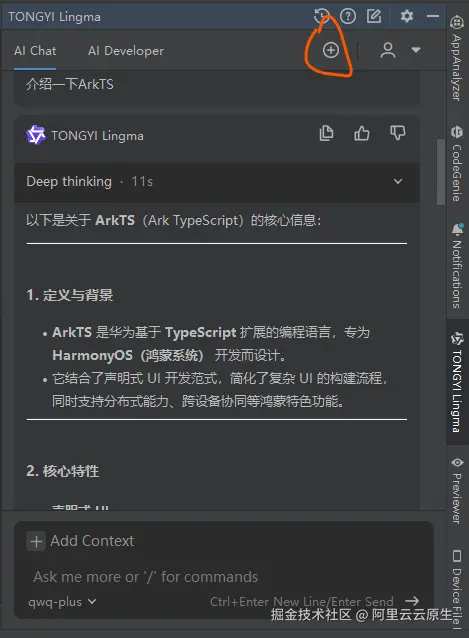Click the bold TypeScript word

coord(201,332)
